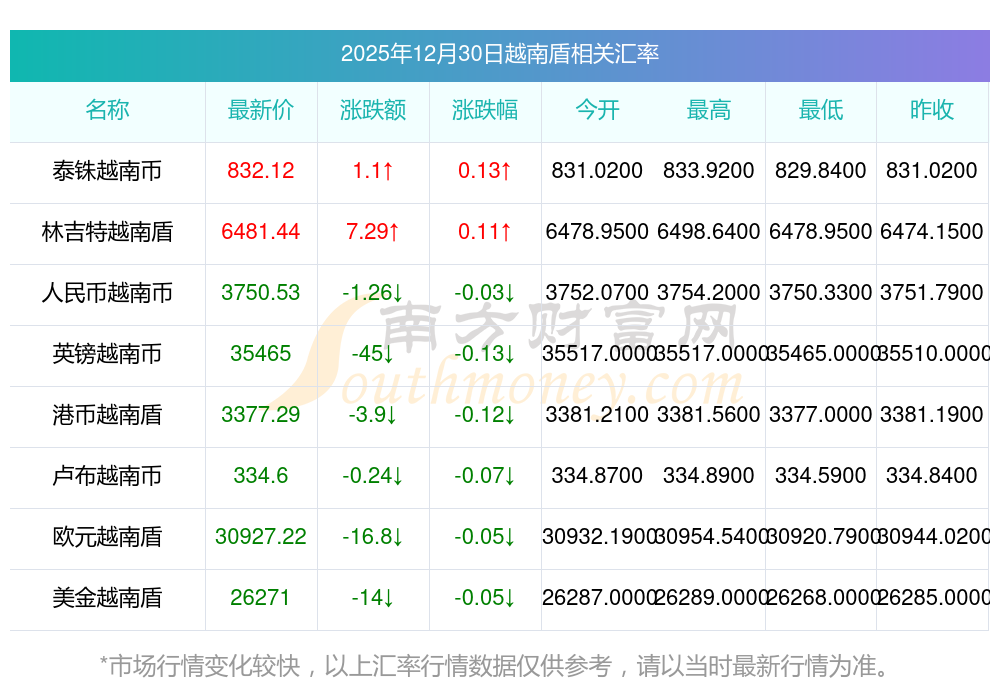The image size is (1000, 697).
Task: Select the 最低 column header
Action: (x=821, y=110)
